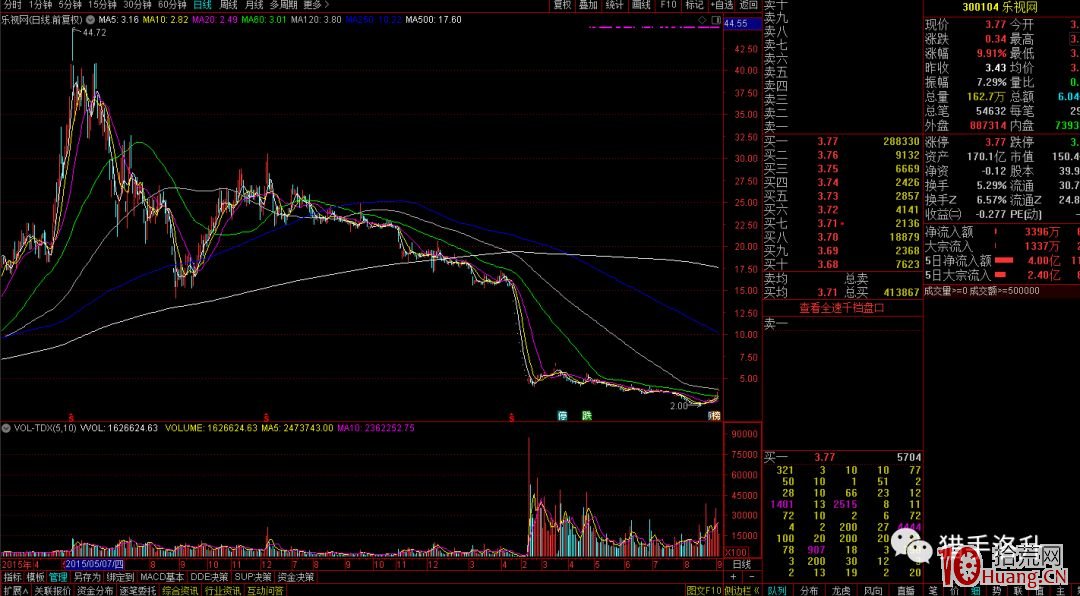Click the 日线 label below the volume axis
This screenshot has width=1080, height=596.
click(x=741, y=564)
